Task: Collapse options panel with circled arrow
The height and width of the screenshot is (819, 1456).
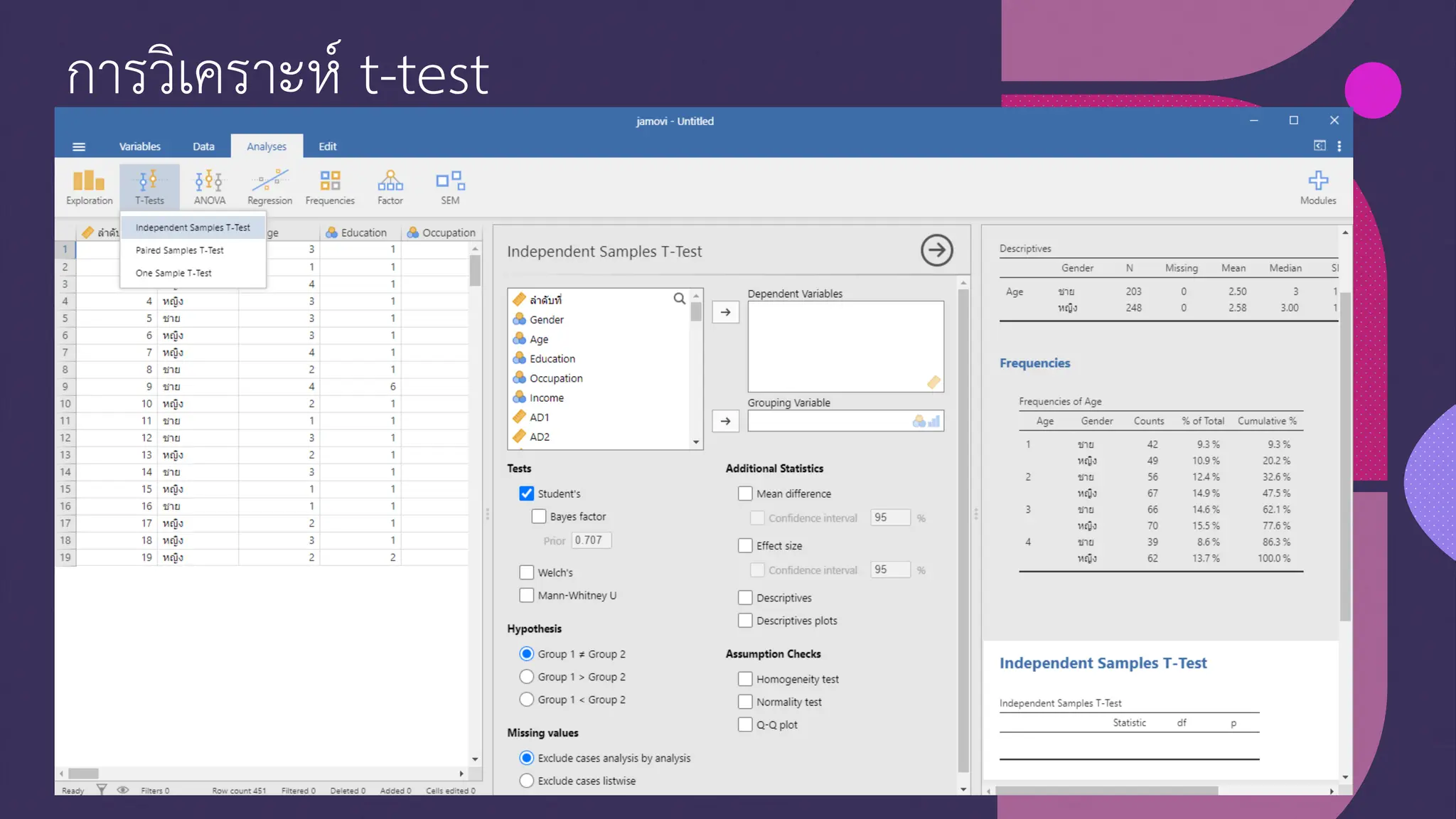Action: (x=936, y=250)
